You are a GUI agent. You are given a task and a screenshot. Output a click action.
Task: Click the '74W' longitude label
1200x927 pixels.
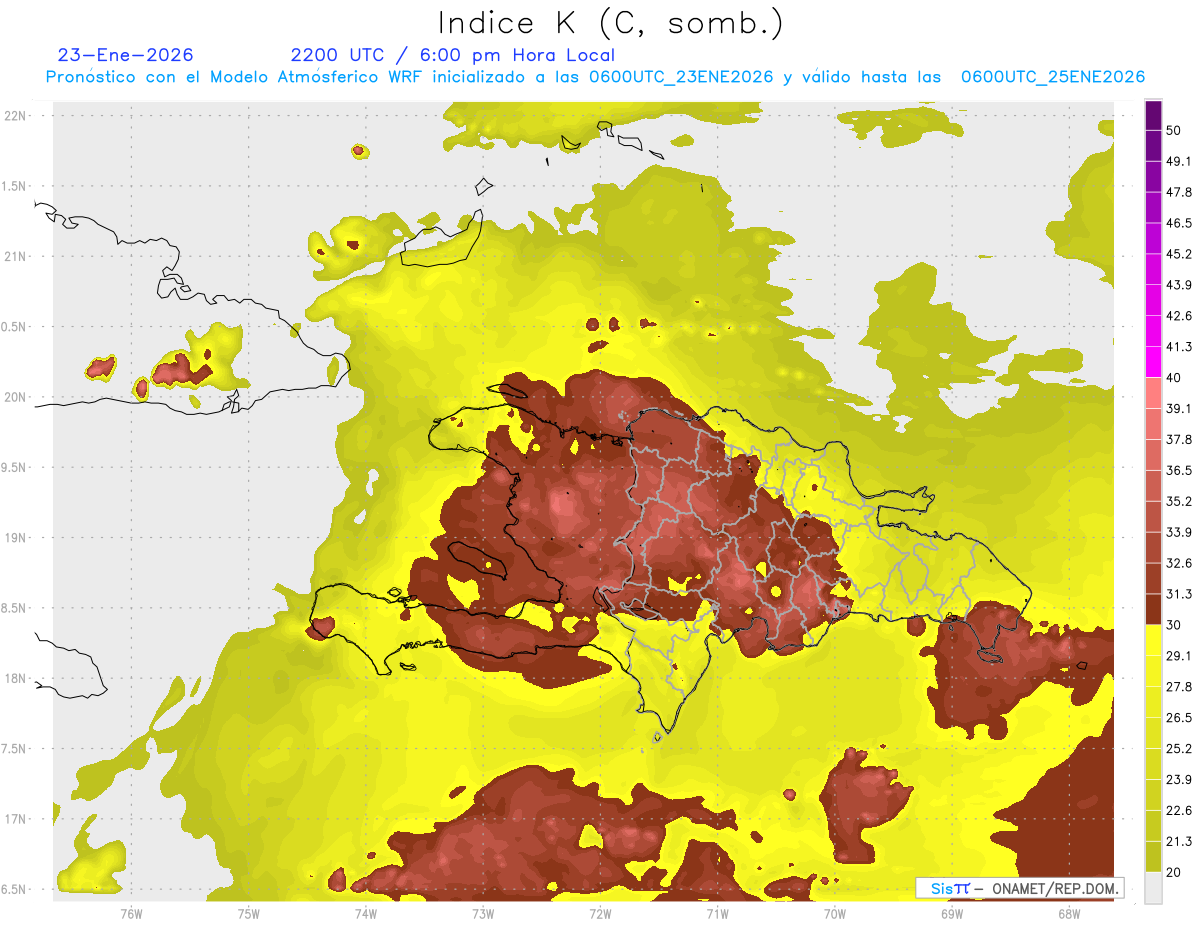(x=365, y=913)
